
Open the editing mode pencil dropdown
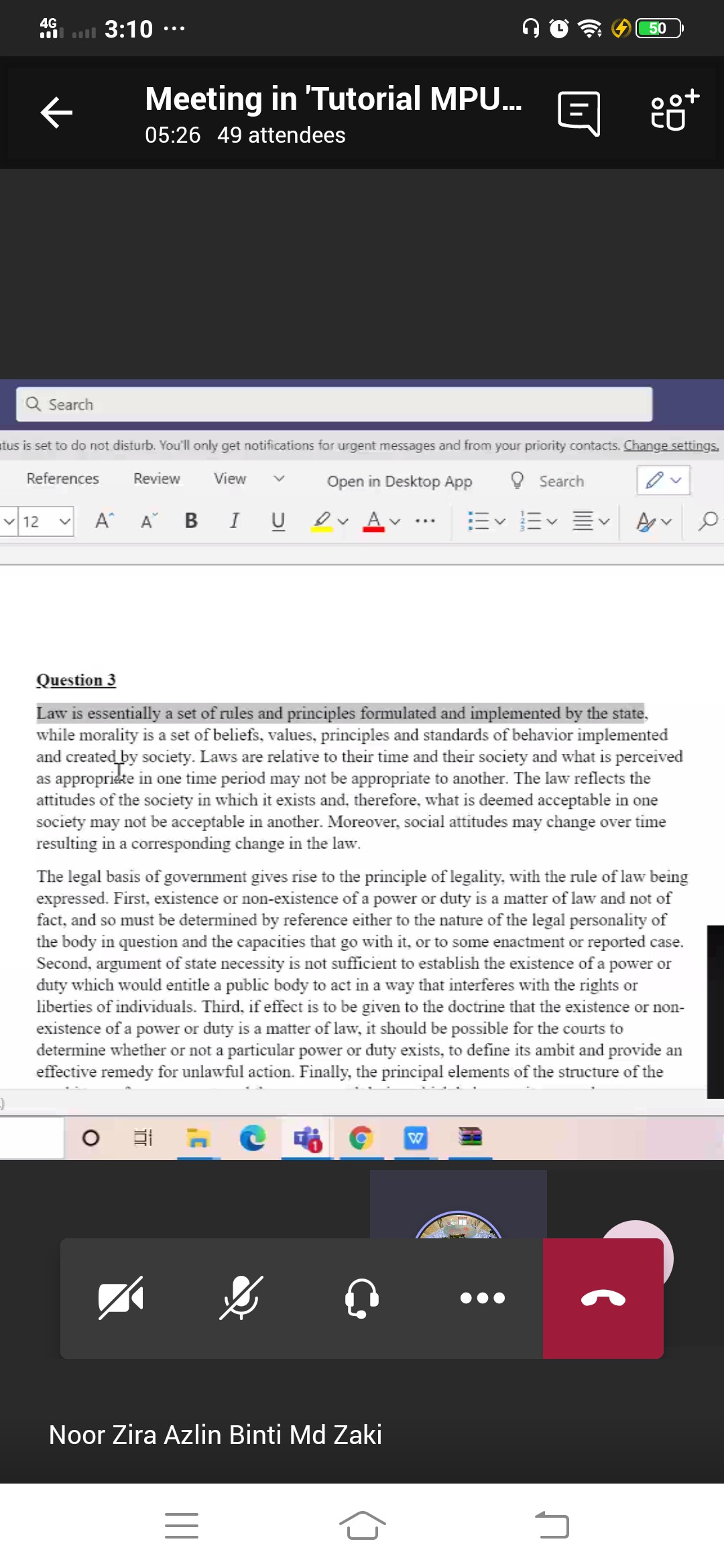point(663,480)
